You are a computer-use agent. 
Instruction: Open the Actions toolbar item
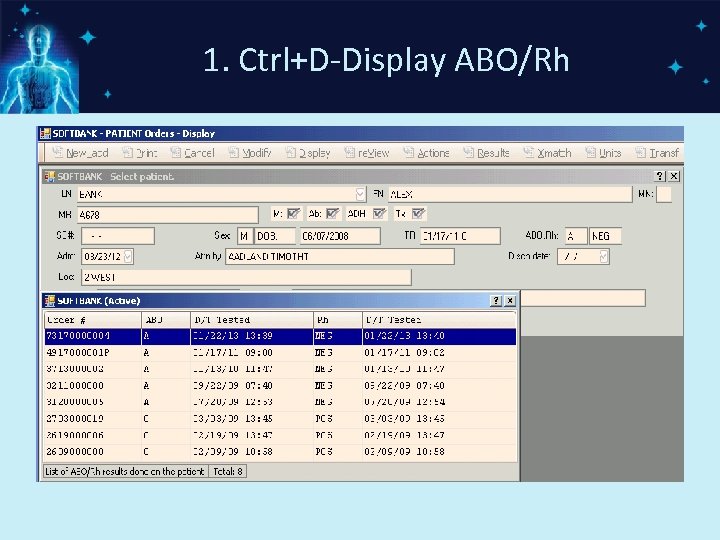coord(426,153)
